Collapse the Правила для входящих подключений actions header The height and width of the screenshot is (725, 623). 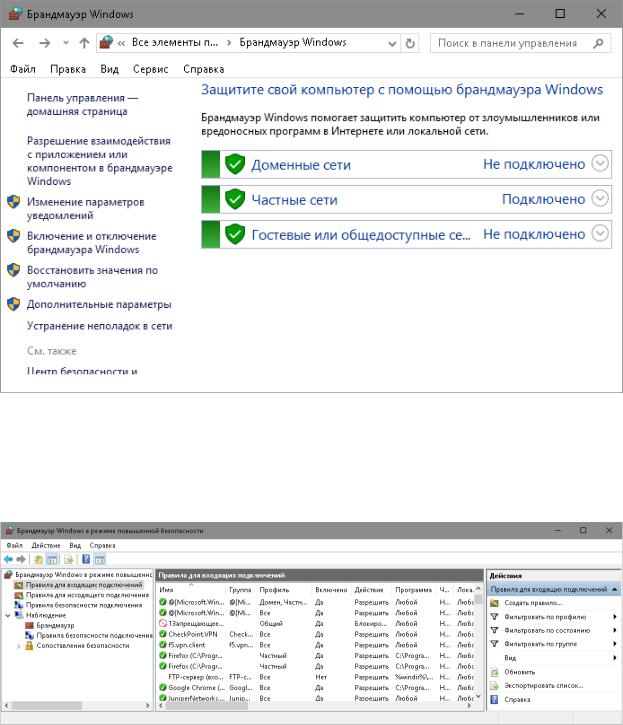click(614, 590)
